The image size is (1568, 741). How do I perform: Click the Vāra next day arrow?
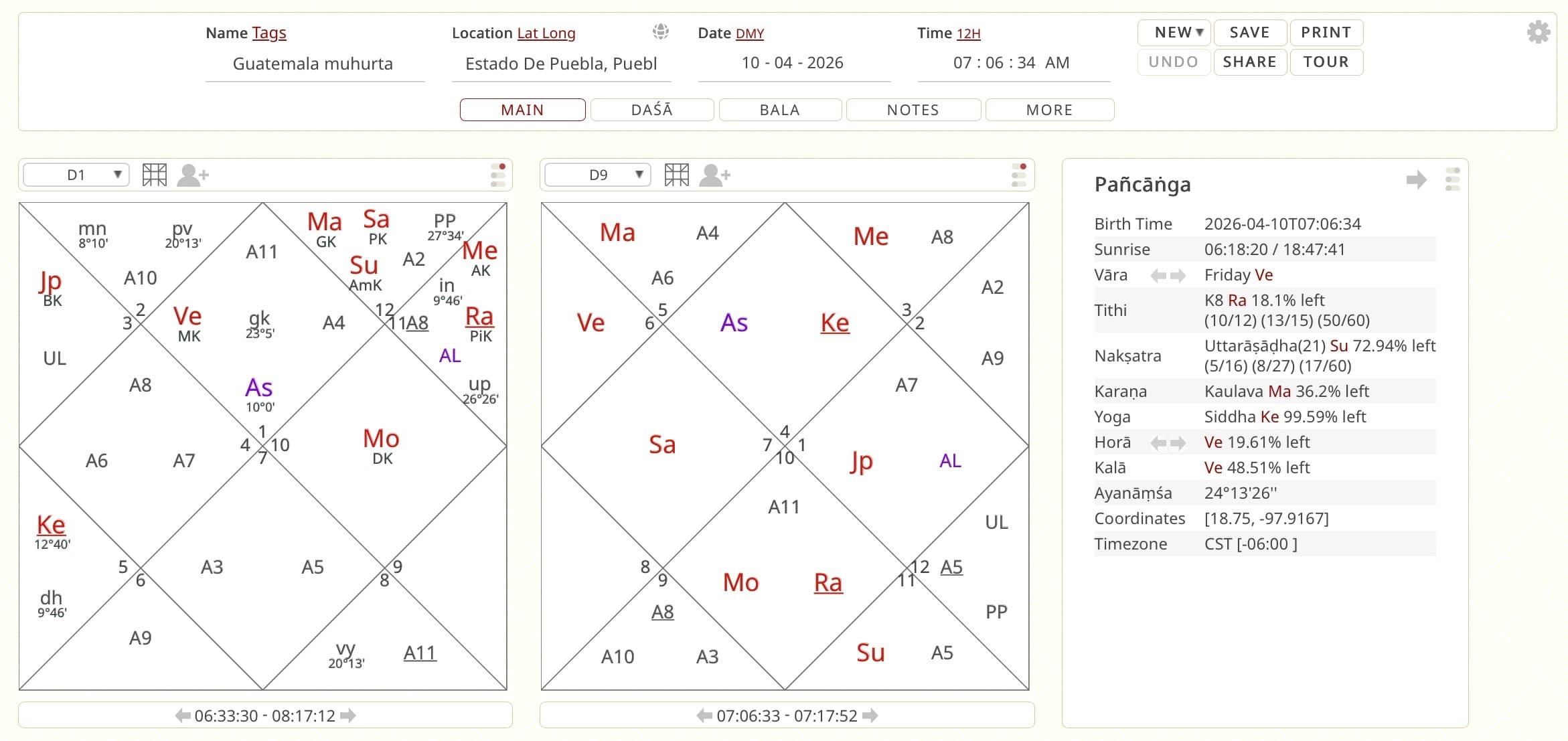click(1178, 275)
